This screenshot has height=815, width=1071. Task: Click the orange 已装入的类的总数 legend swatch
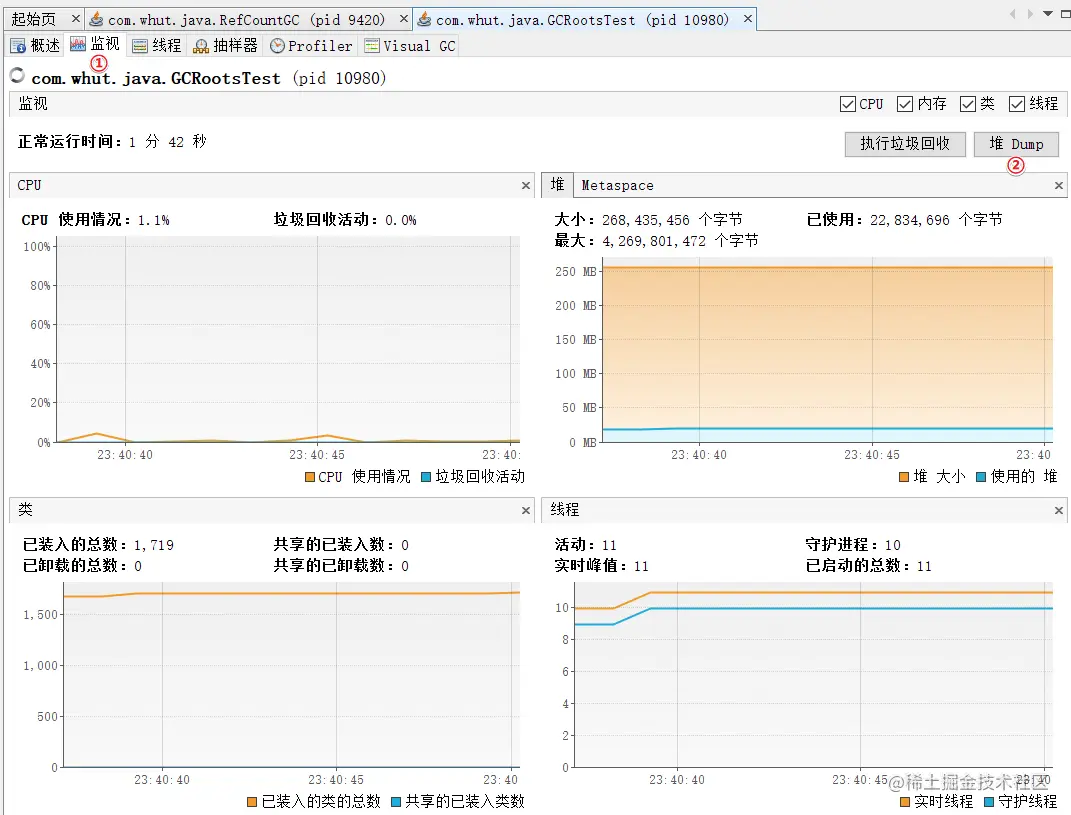252,801
